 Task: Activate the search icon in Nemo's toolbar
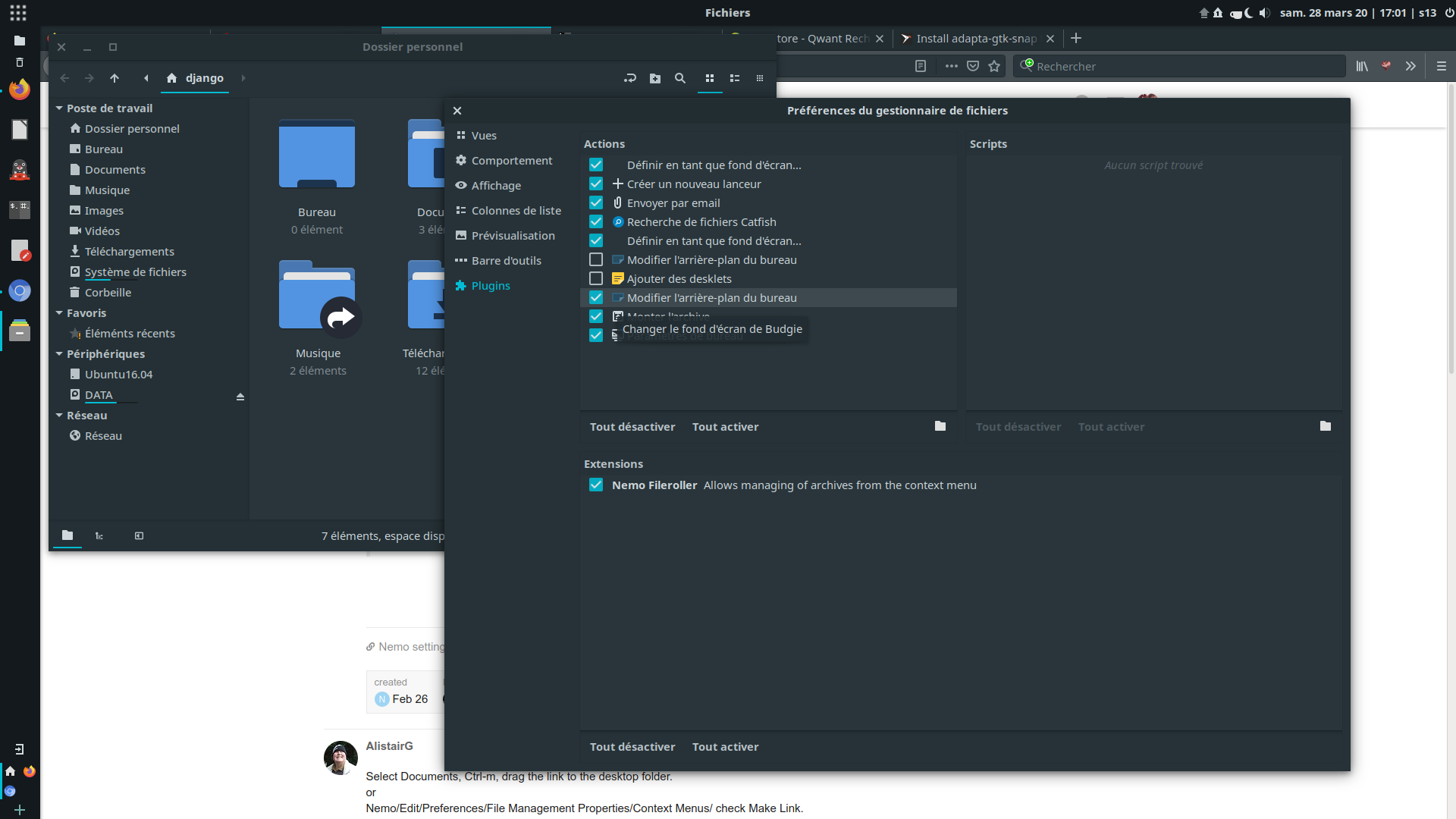pyautogui.click(x=679, y=78)
